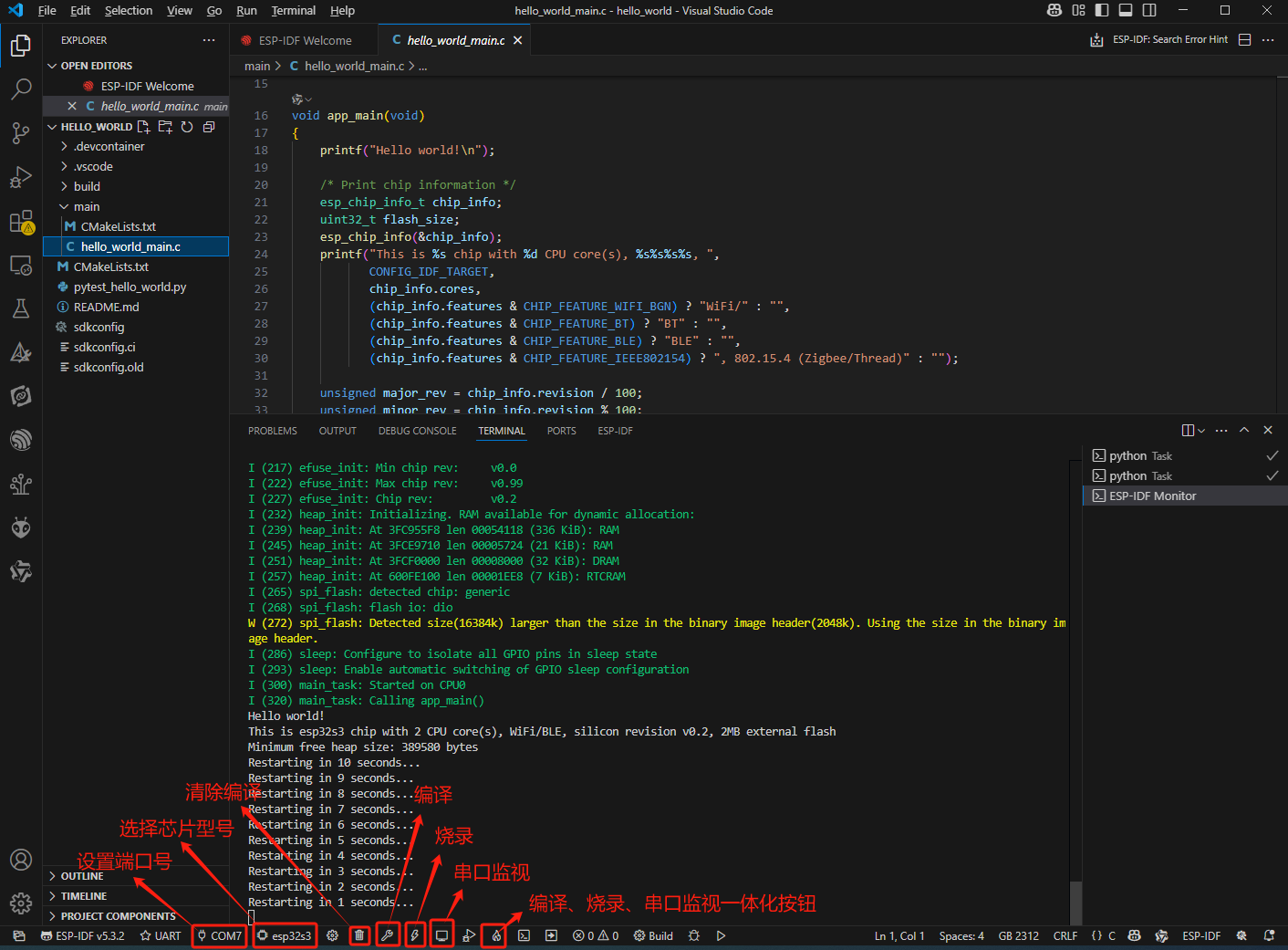Screen dimensions: 1288x950
Task: Click the COM7 port selector
Action: pos(219,935)
